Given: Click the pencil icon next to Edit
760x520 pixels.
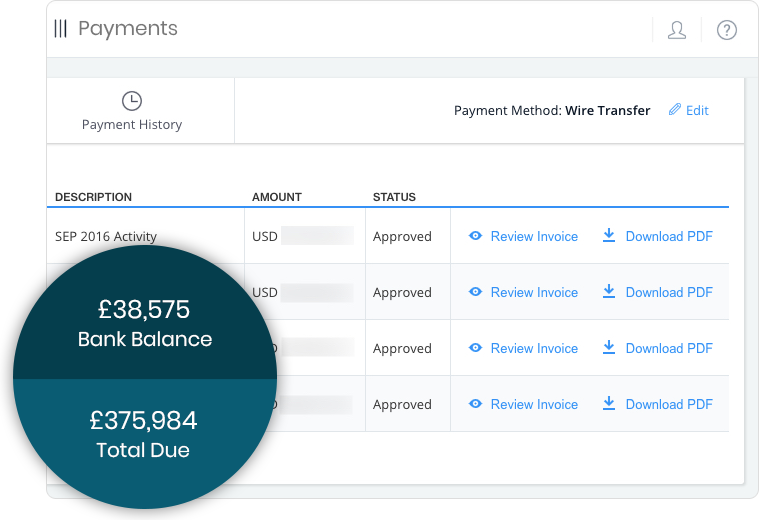Looking at the screenshot, I should tap(675, 110).
